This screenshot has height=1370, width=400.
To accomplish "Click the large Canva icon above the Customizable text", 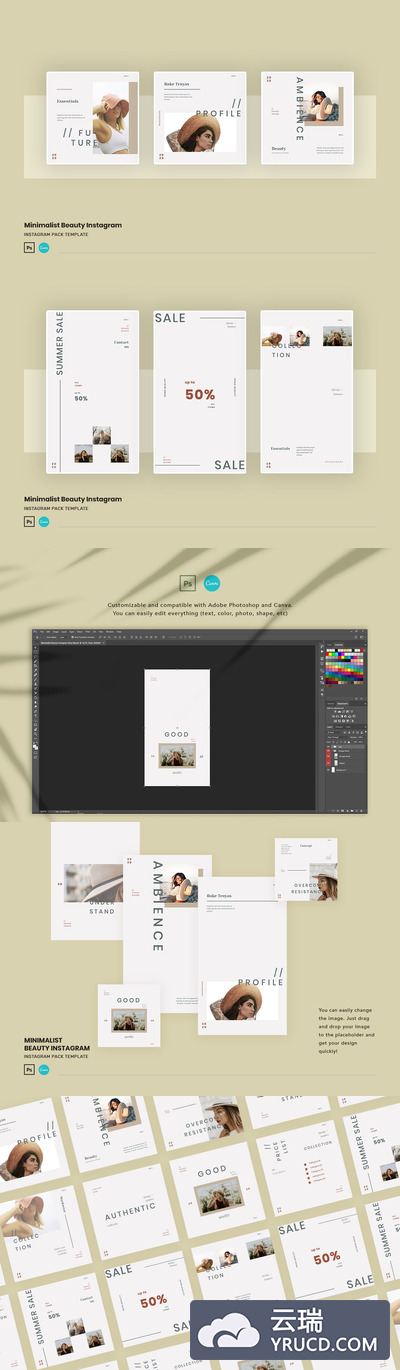I will (x=212, y=584).
